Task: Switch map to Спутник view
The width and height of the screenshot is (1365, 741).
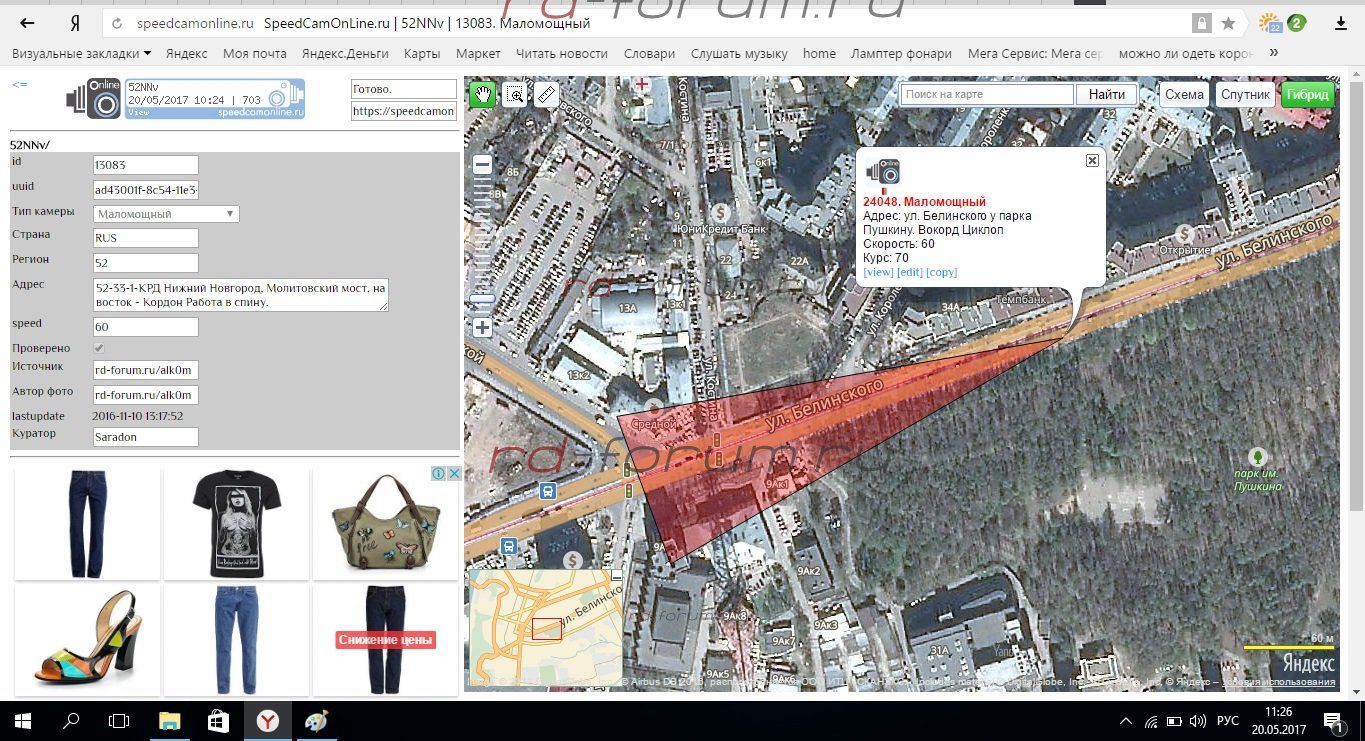Action: 1245,95
